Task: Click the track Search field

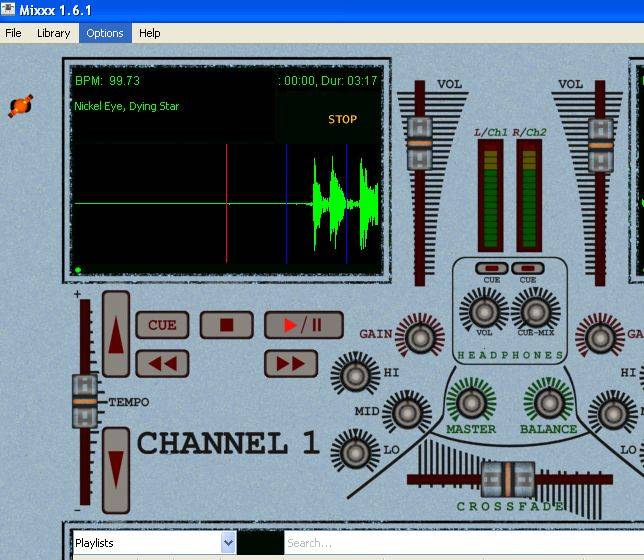Action: click(464, 543)
